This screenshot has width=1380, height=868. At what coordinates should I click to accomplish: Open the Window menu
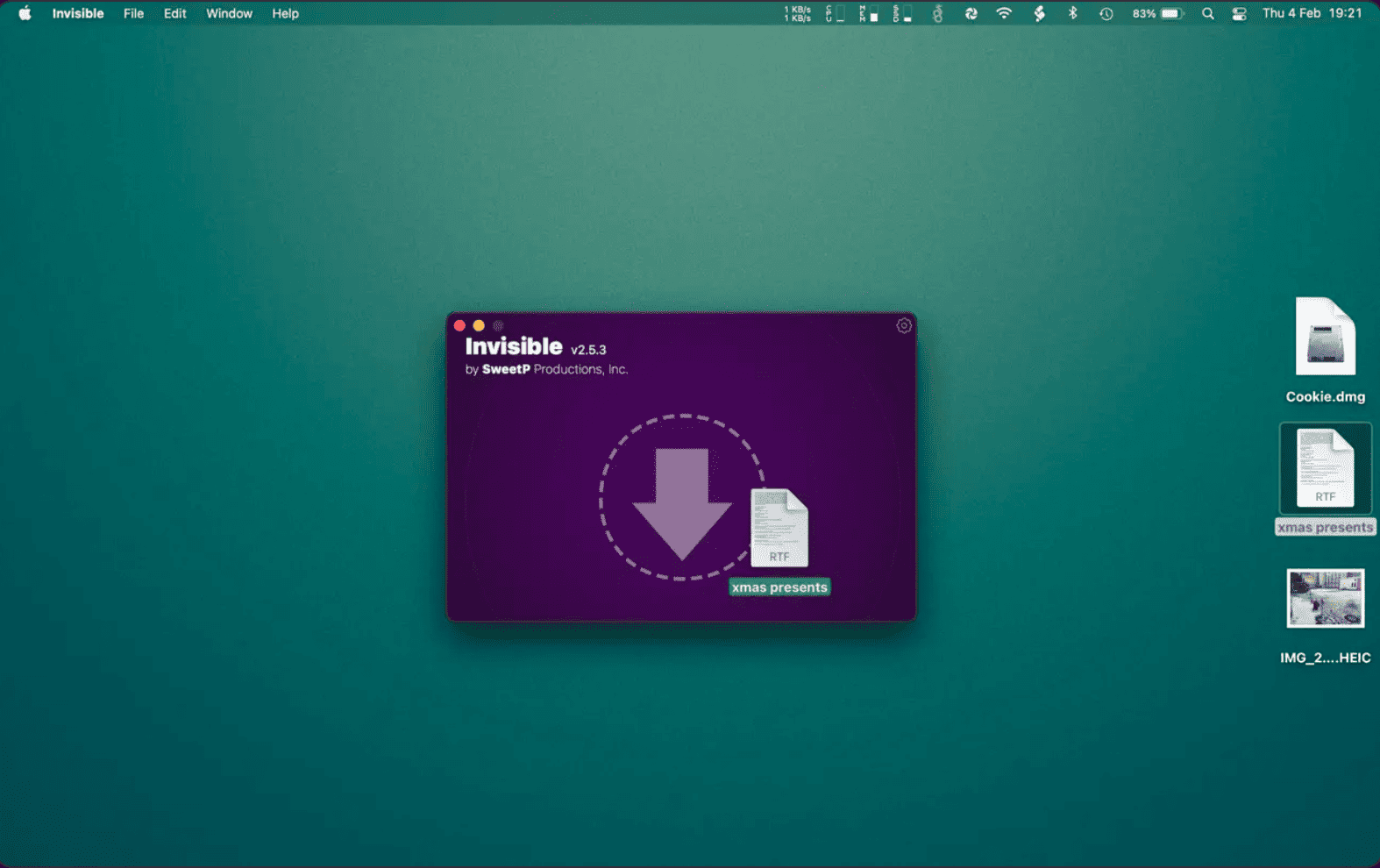click(229, 13)
